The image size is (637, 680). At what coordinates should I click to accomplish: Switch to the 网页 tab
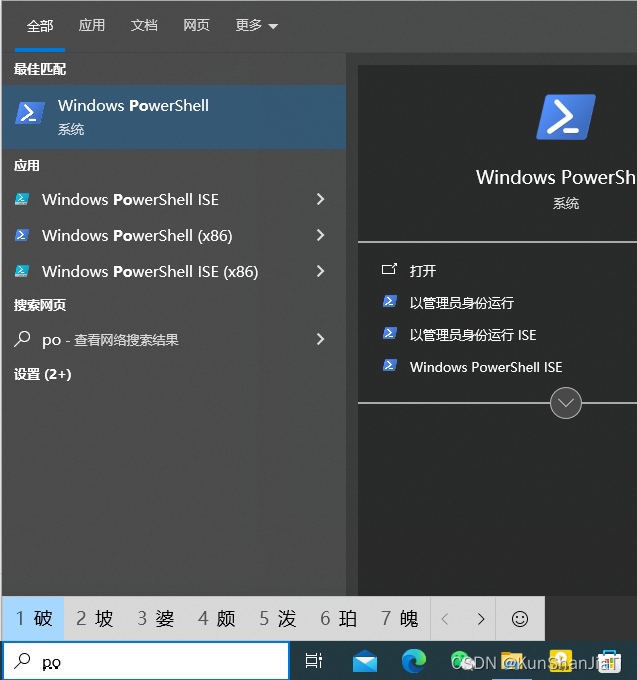click(196, 25)
